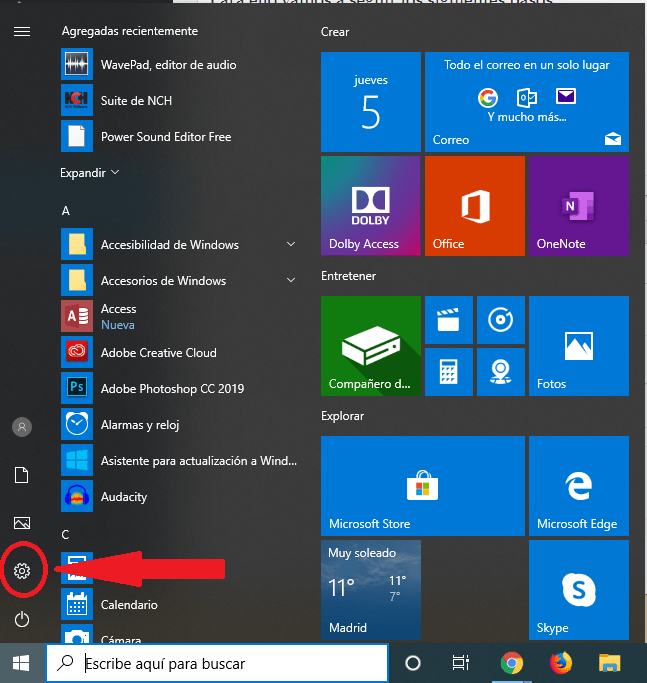647x683 pixels.
Task: Open the Documents sidebar icon
Action: pos(22,475)
